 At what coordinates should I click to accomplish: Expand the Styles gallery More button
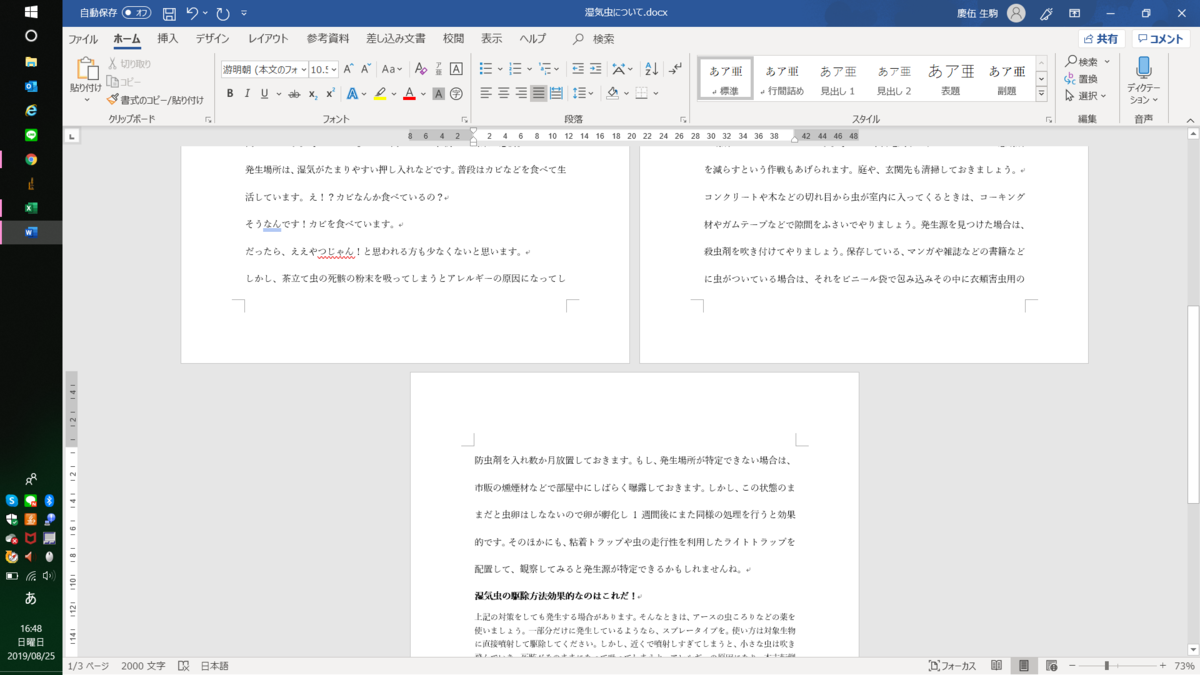point(1041,94)
